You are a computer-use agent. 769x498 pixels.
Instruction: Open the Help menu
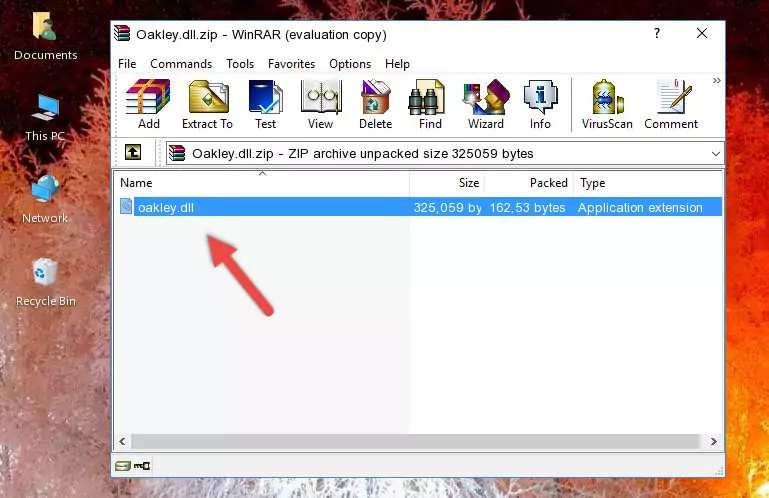pyautogui.click(x=397, y=64)
